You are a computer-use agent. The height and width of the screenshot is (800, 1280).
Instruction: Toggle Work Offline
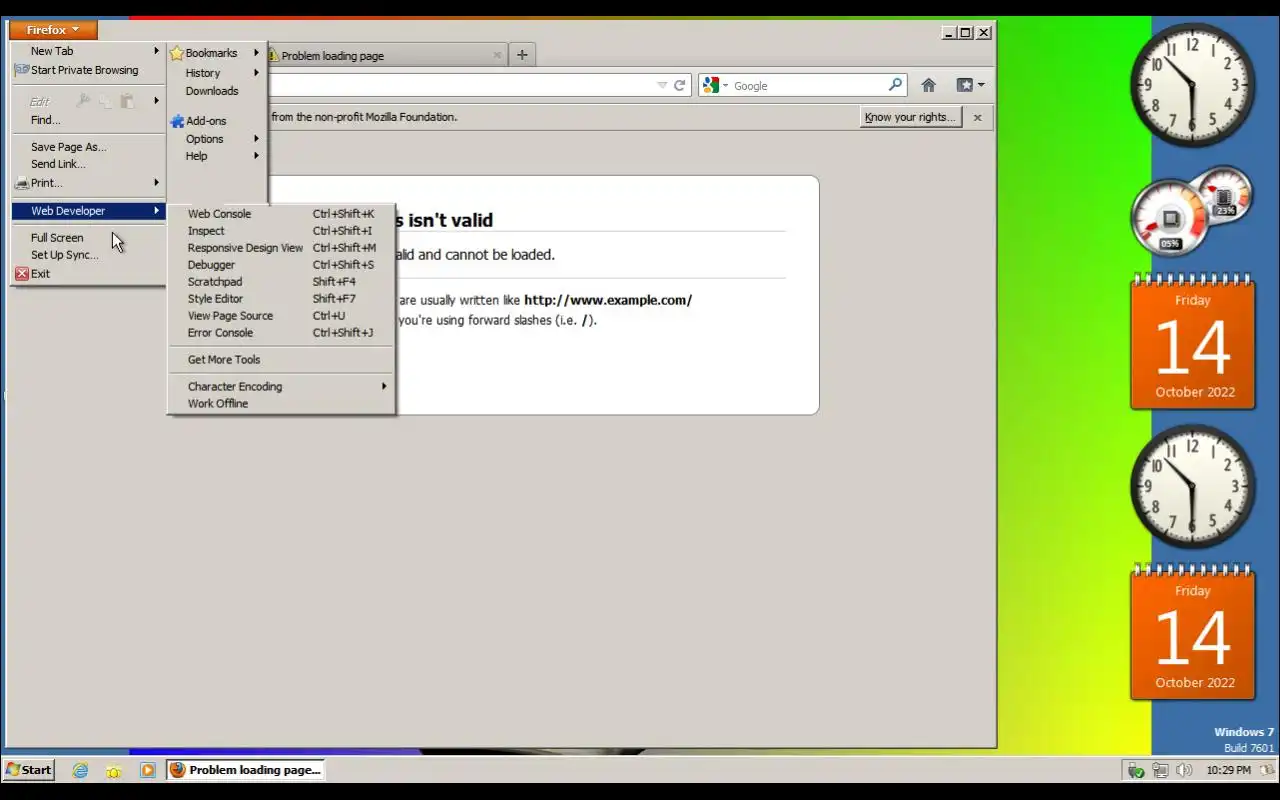coord(281,404)
